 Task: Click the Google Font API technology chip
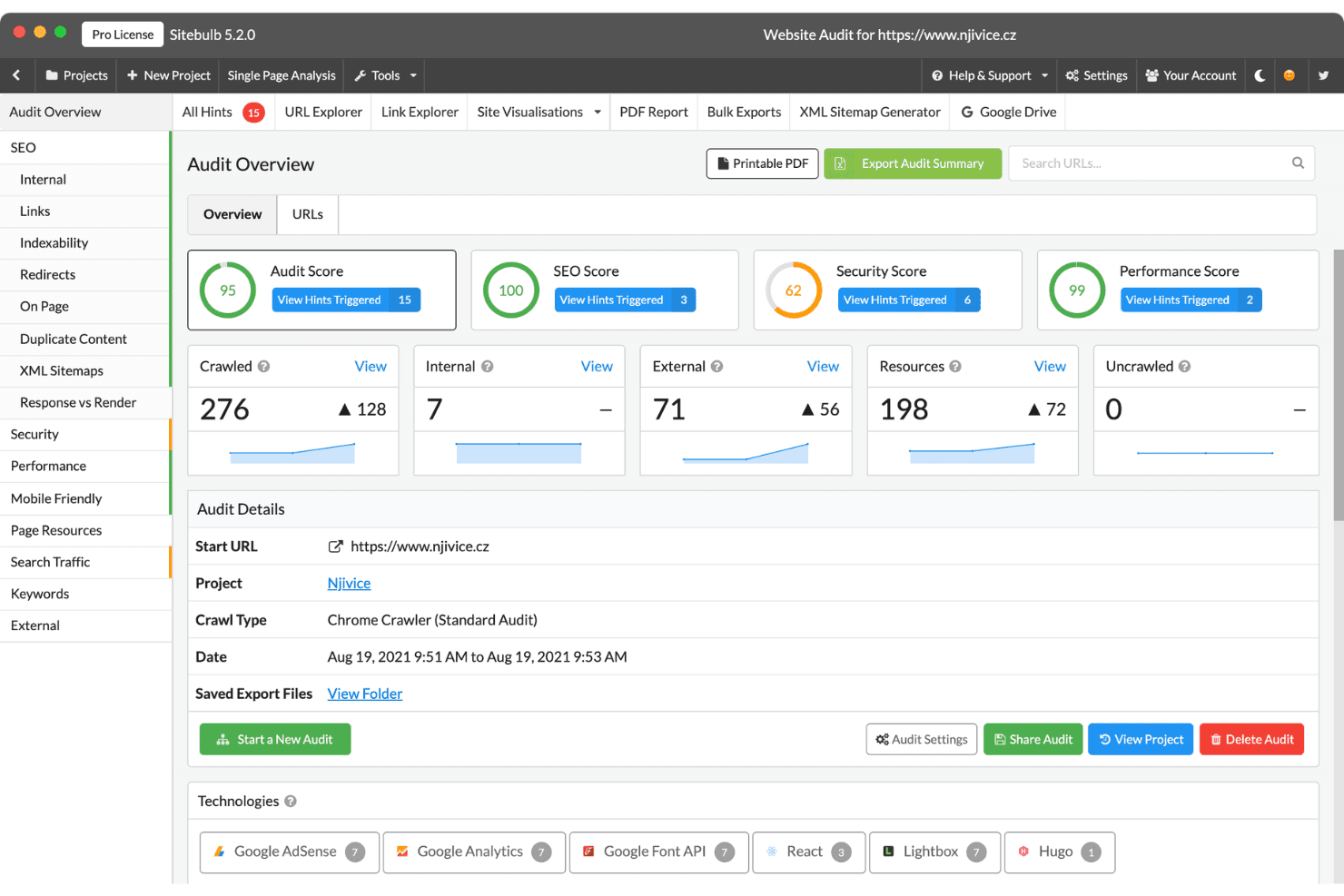[x=658, y=852]
